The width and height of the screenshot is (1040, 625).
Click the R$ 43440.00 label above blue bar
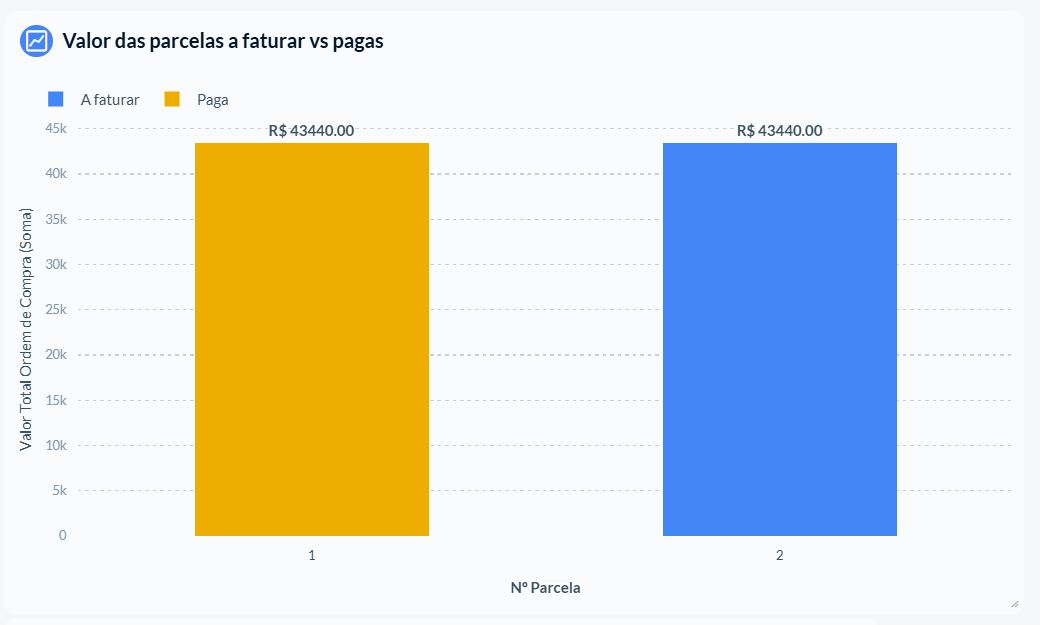tap(779, 131)
